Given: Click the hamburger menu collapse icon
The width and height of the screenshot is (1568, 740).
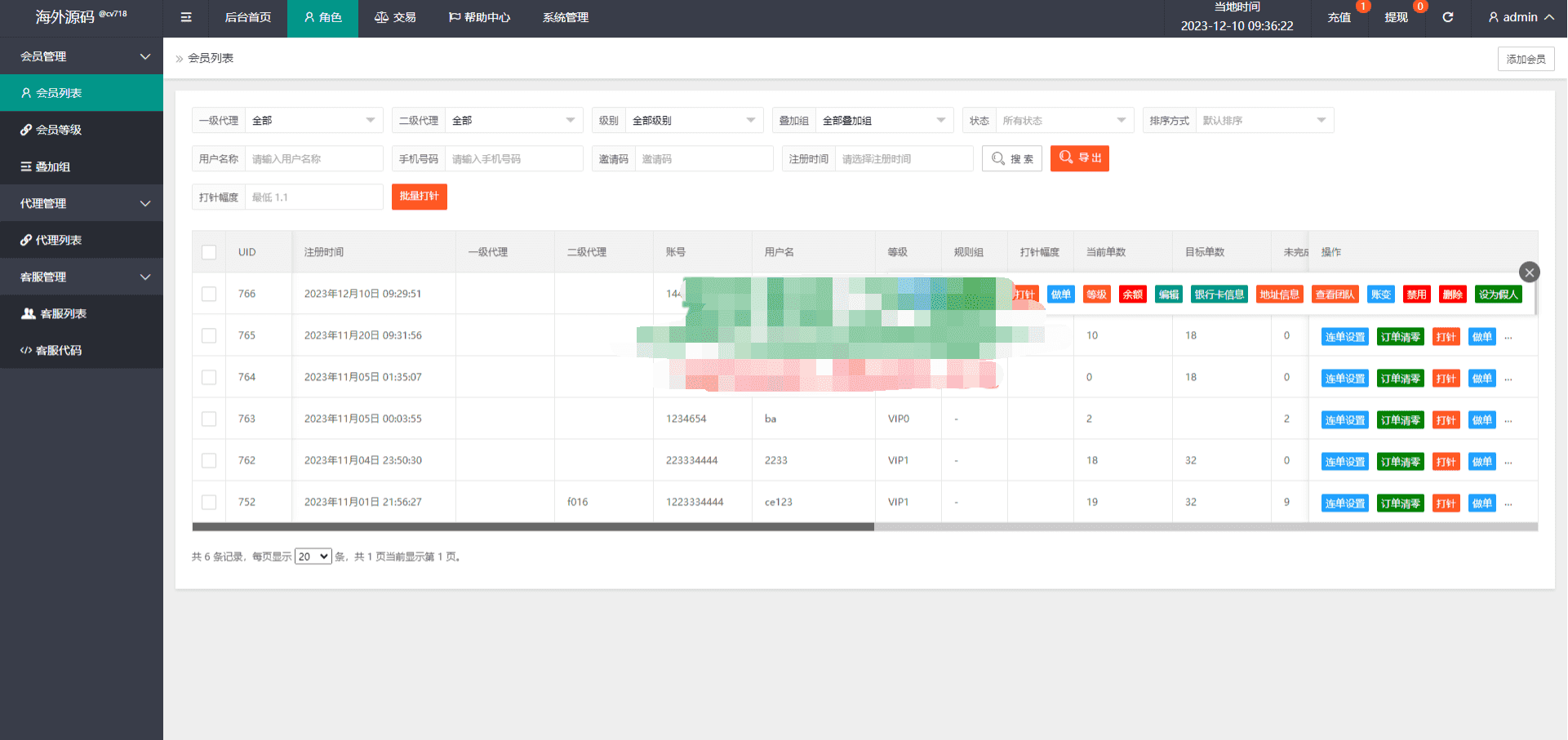Looking at the screenshot, I should [186, 17].
